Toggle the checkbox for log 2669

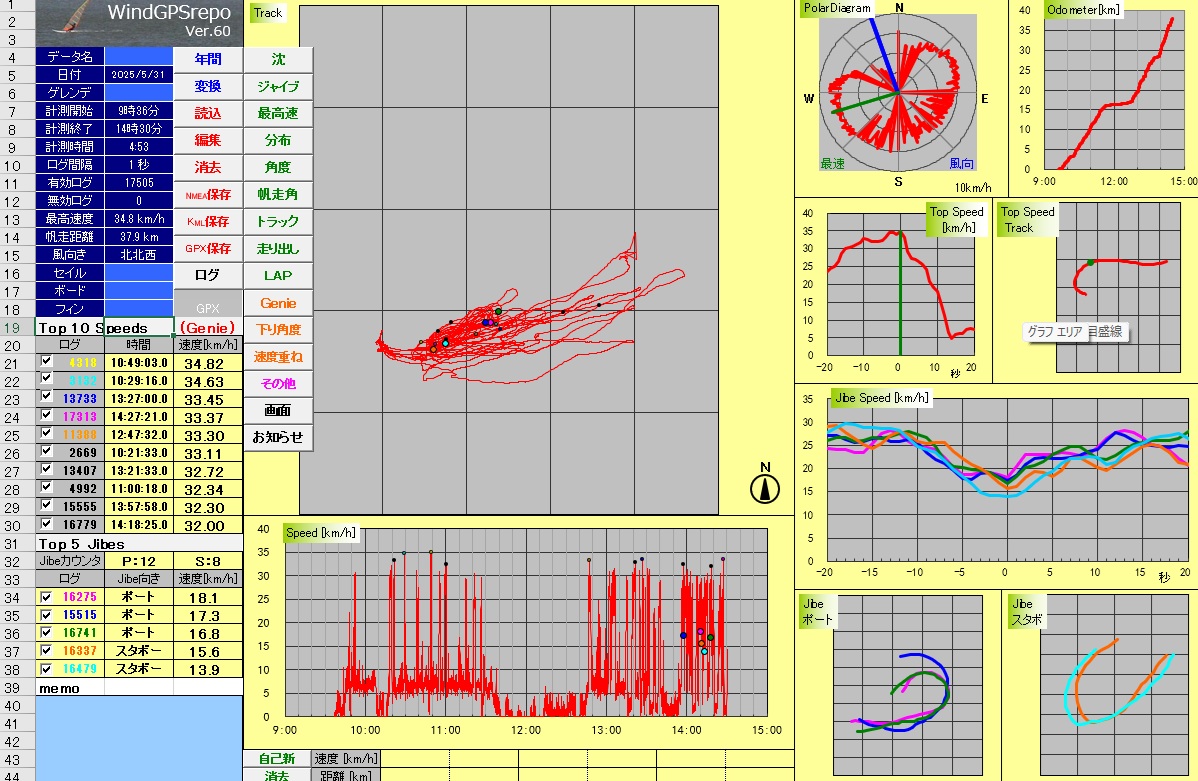(47, 452)
